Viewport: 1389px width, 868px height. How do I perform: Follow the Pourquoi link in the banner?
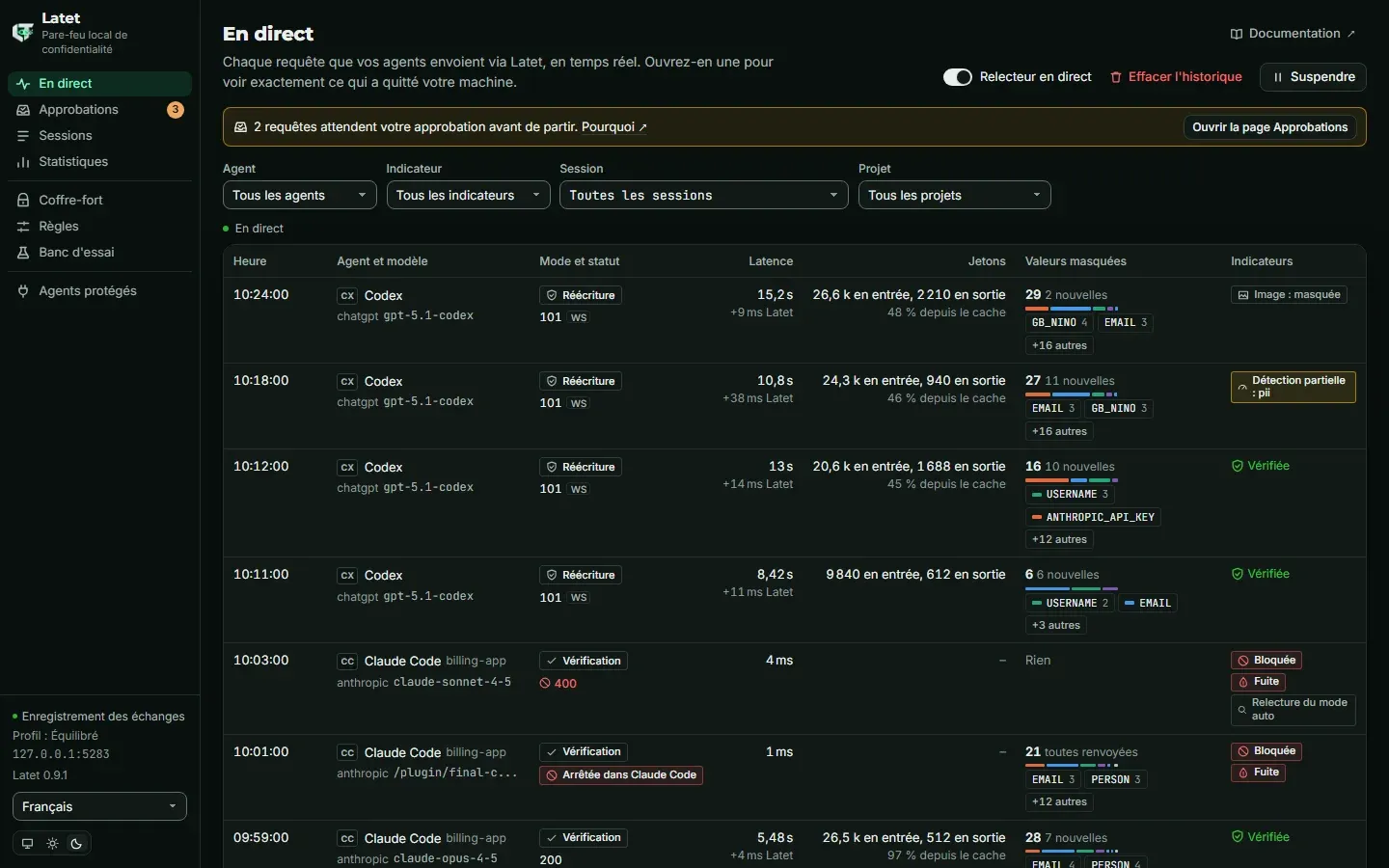[x=614, y=127]
